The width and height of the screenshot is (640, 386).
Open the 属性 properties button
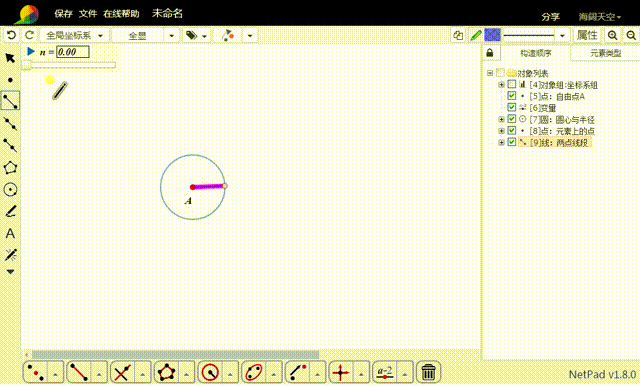tap(587, 35)
